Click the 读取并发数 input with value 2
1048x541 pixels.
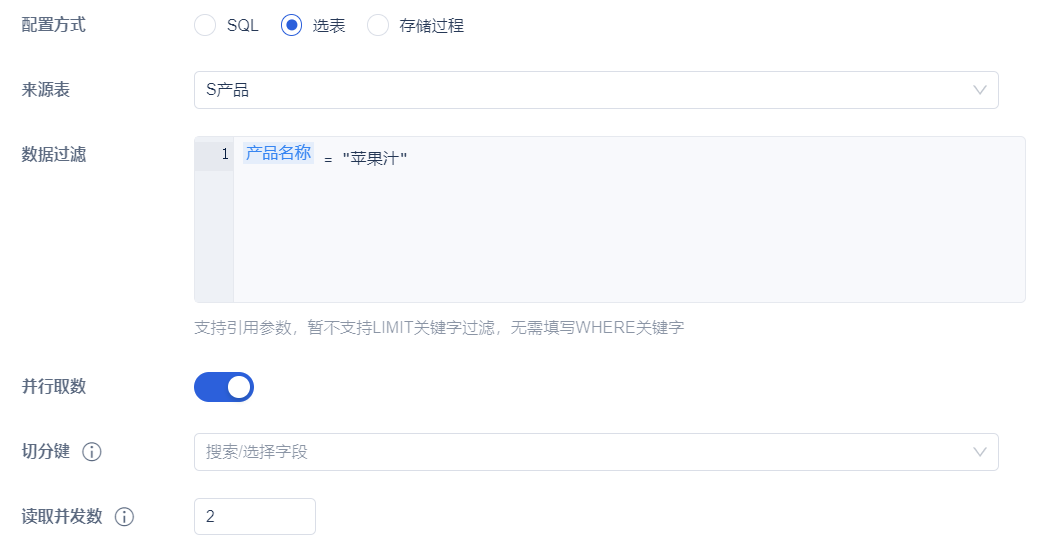coord(255,516)
